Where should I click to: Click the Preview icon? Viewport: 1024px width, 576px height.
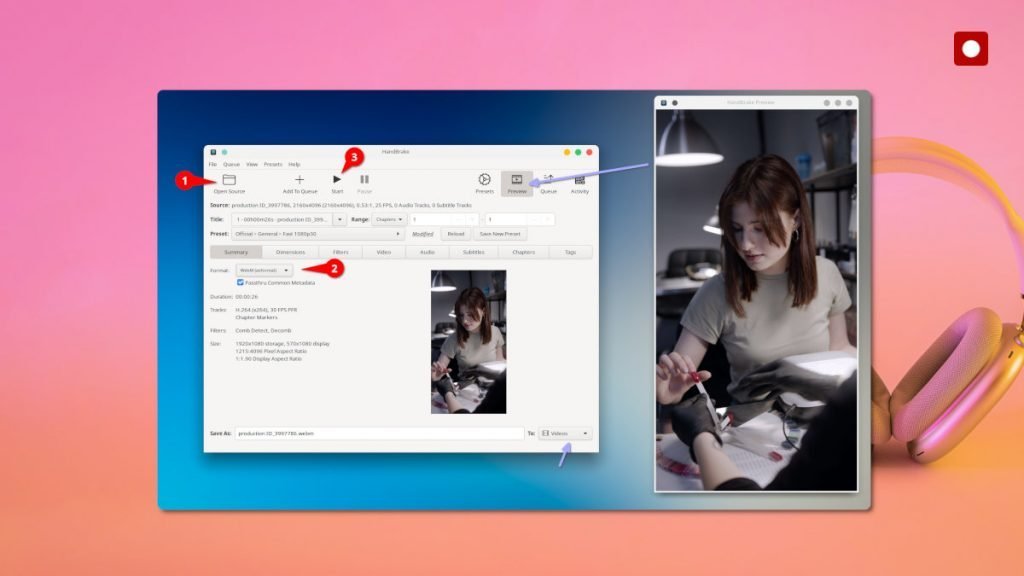pos(516,180)
